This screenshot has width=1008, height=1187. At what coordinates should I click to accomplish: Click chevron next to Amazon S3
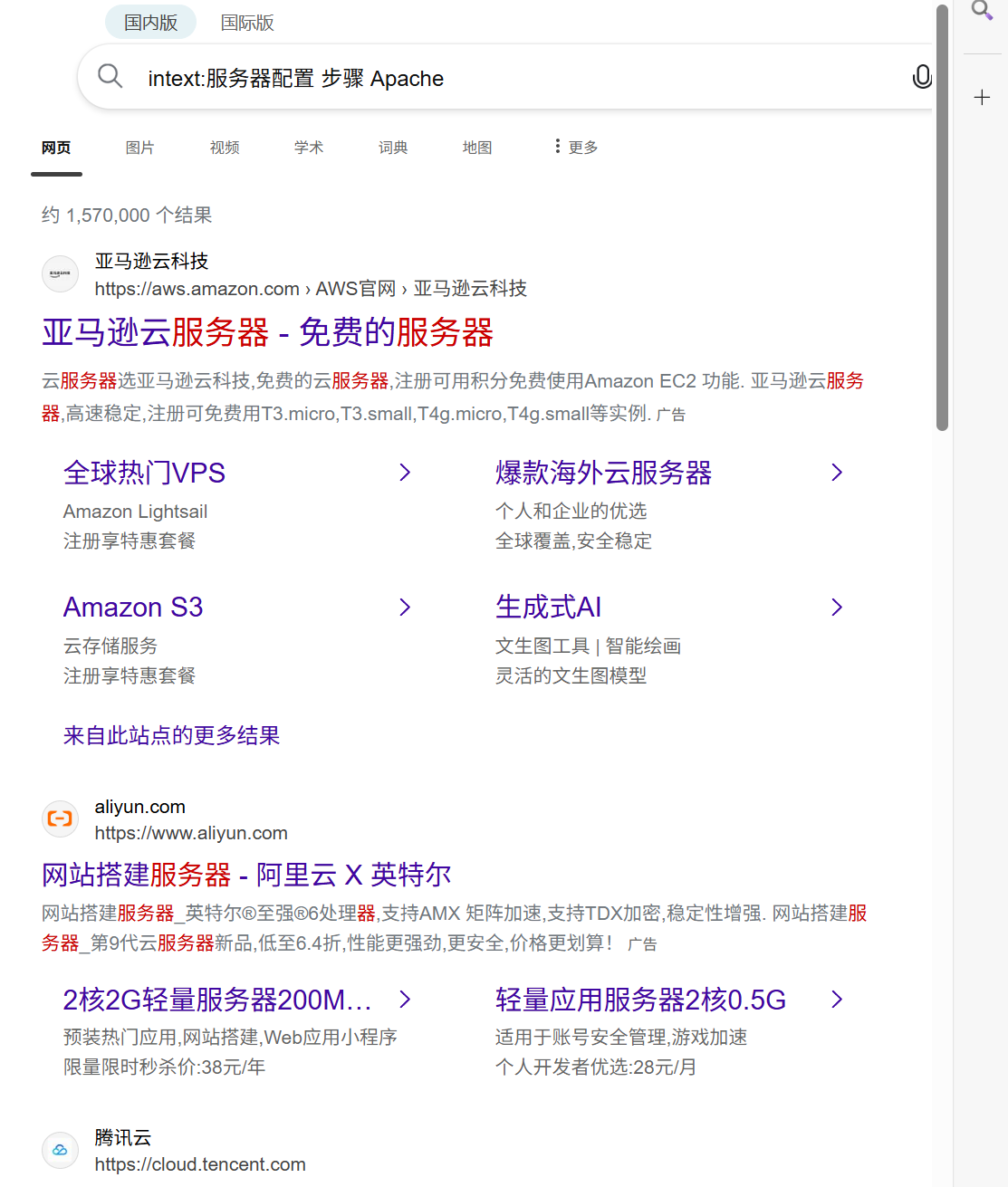405,608
